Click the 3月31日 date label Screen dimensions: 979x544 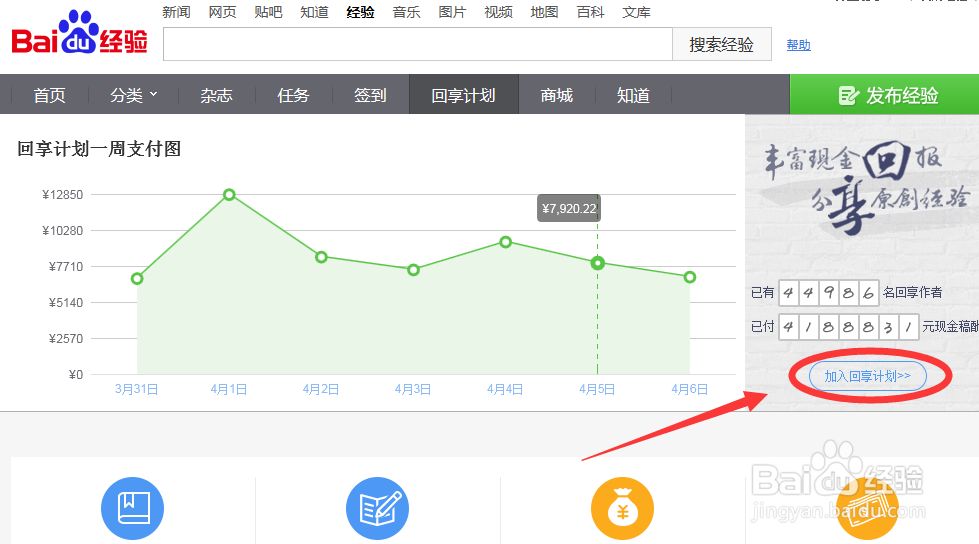[136, 390]
